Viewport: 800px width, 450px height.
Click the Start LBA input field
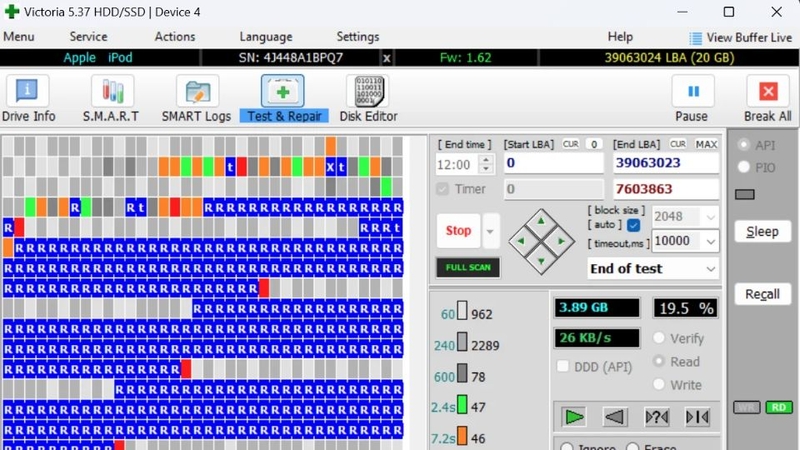(554, 163)
